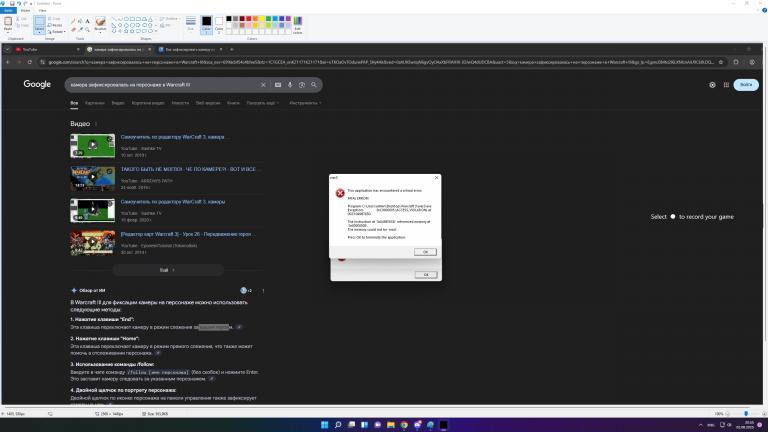Click the Save icon in Paint title bar
This screenshot has height=432, width=768.
12,3
